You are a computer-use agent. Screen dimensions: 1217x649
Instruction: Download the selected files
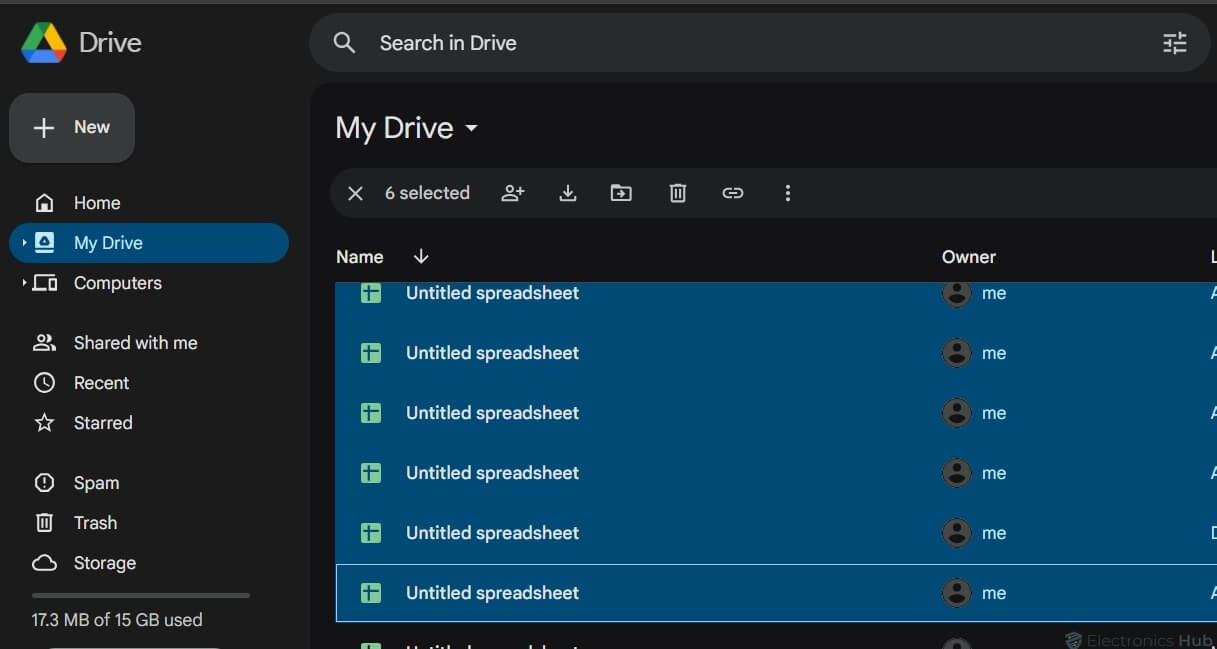point(567,193)
